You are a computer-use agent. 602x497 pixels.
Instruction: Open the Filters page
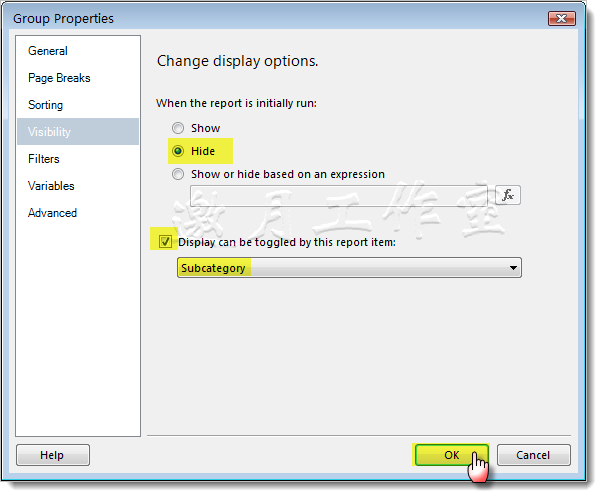[x=44, y=159]
